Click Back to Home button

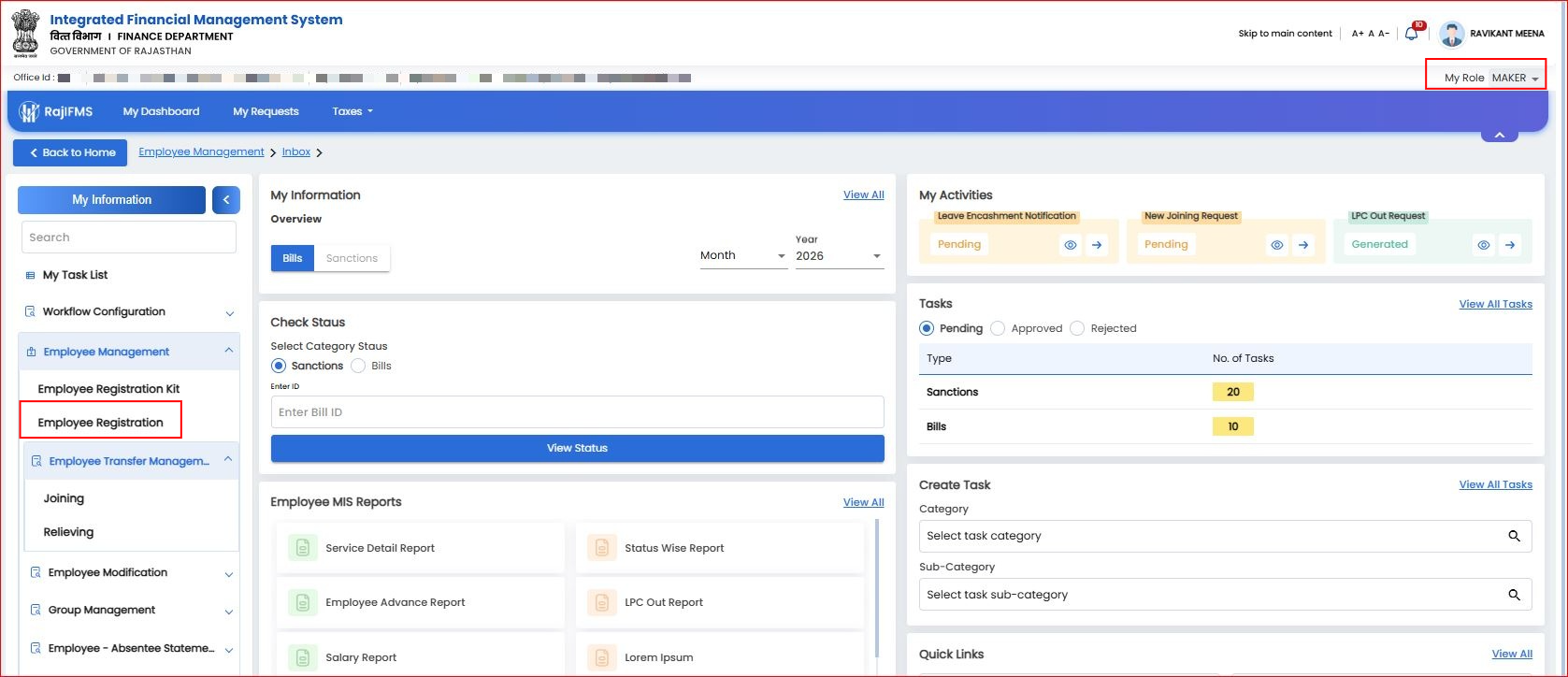pos(70,152)
